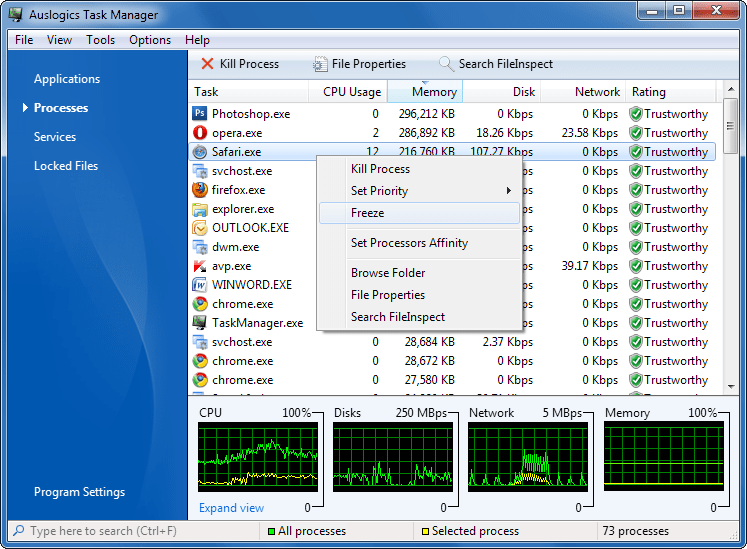Click the Photoshop.exe Ps icon

[x=200, y=113]
